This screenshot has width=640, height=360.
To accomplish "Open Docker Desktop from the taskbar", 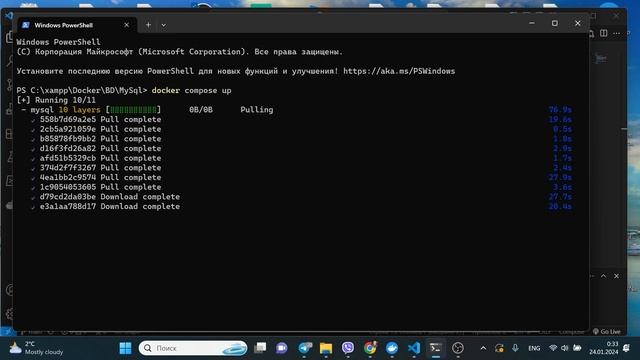I will click(x=392, y=348).
